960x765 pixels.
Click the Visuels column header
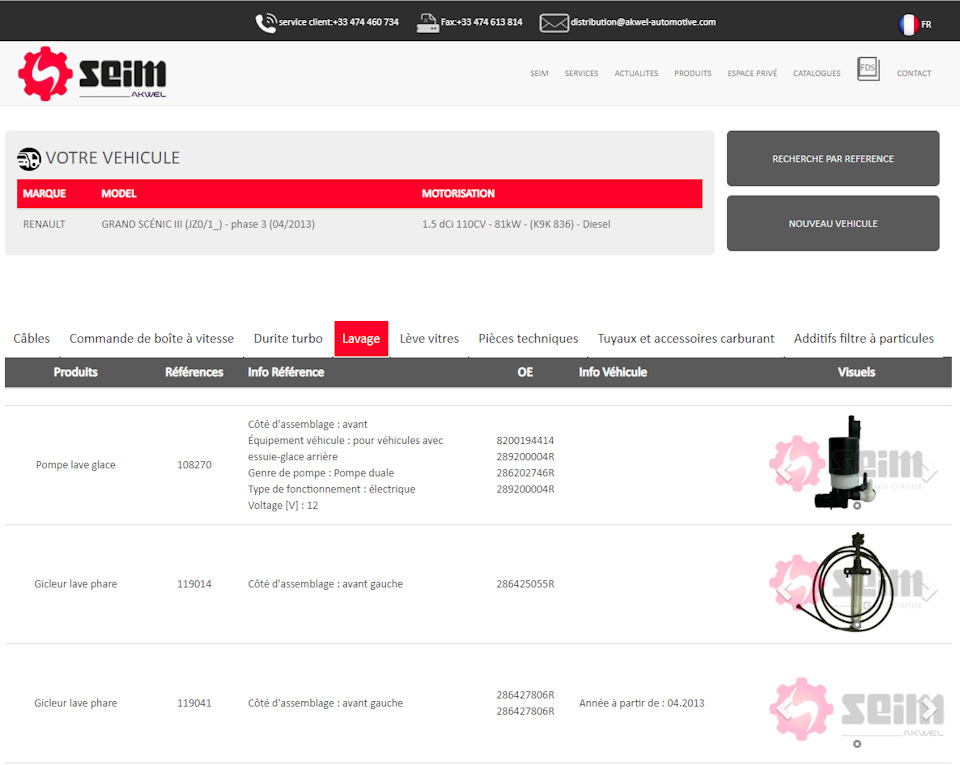(856, 372)
